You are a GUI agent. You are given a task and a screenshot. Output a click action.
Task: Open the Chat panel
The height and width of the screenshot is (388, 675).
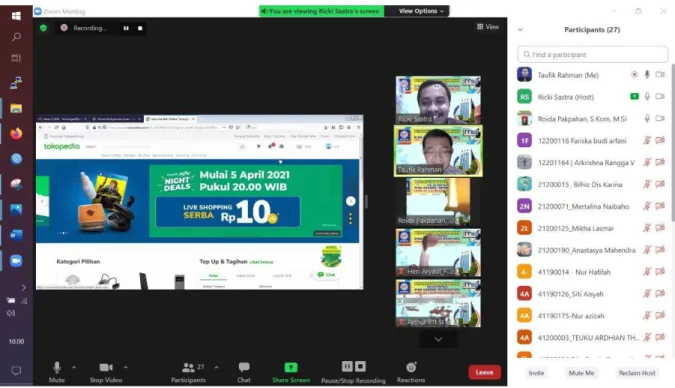click(x=244, y=372)
